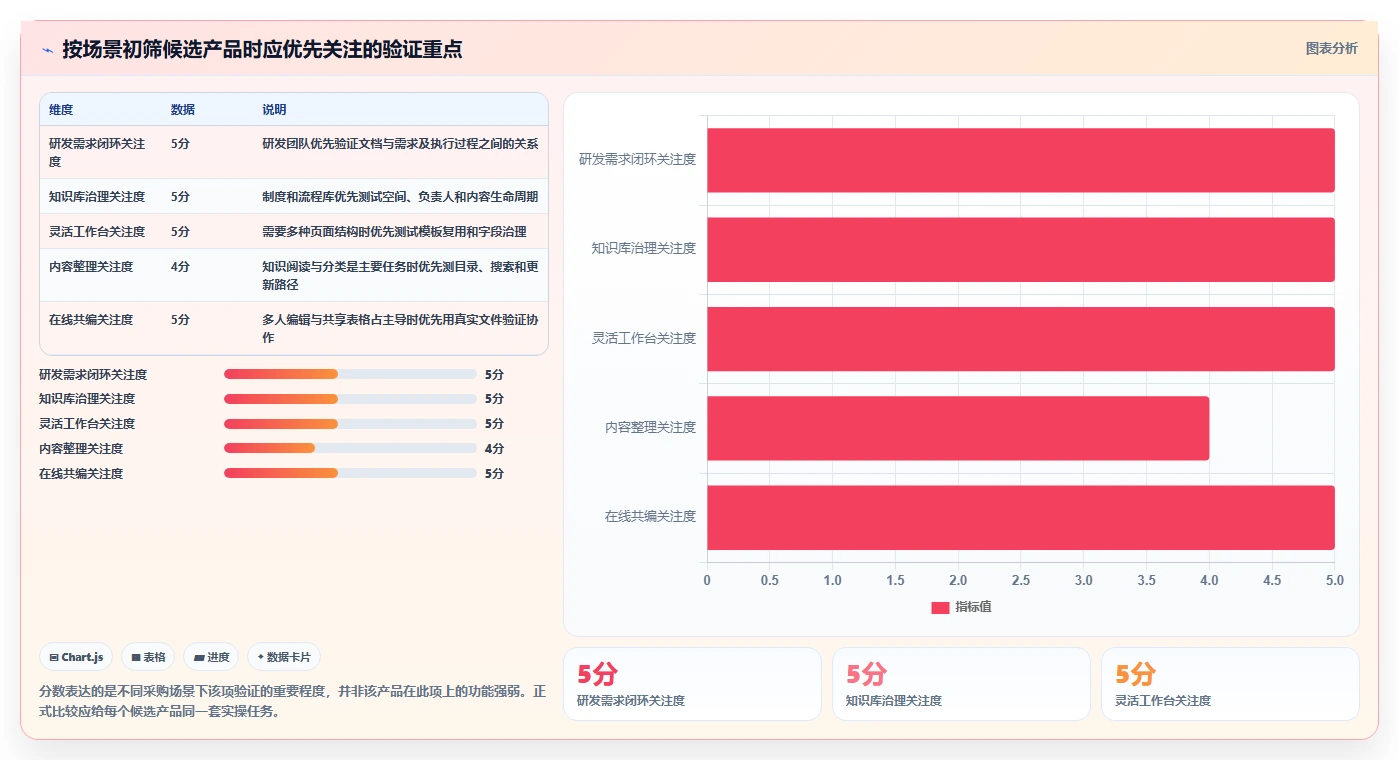Screen dimensions: 1399x760
Task: Click the footnote paragraph starting 分数表达的是
Action: point(293,701)
